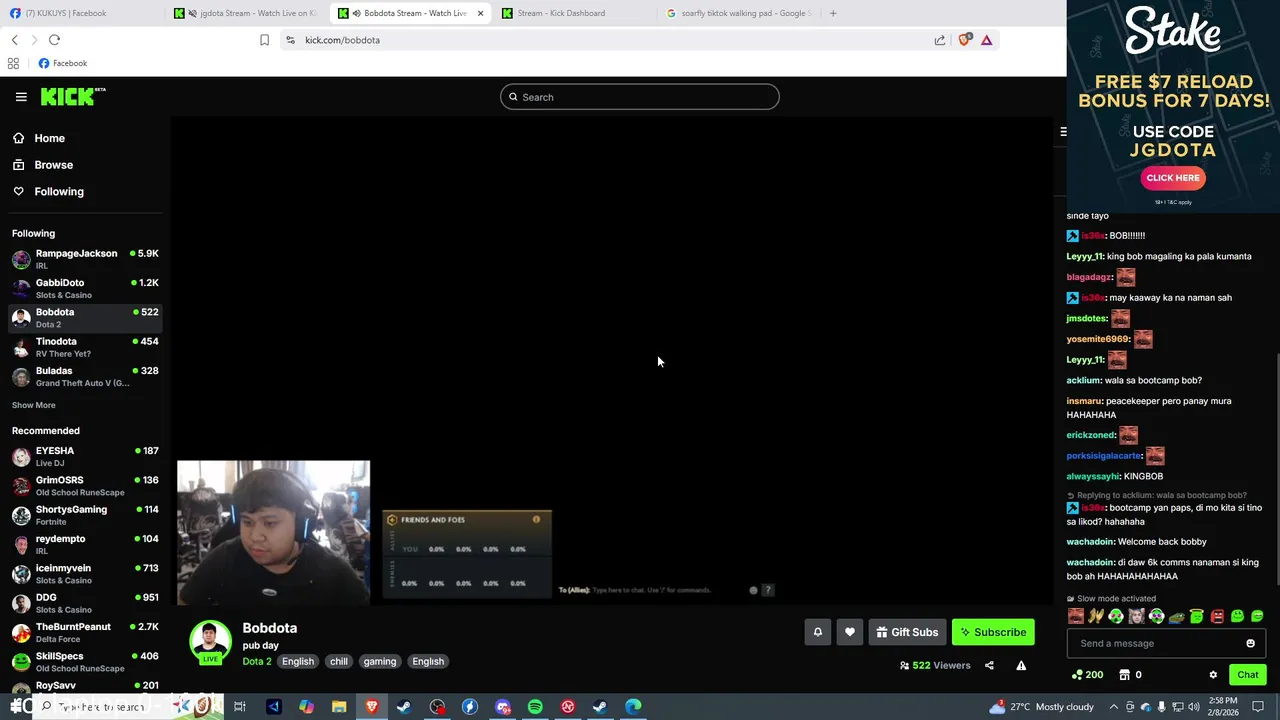Go to the Kick logo homepage

pyautogui.click(x=73, y=96)
